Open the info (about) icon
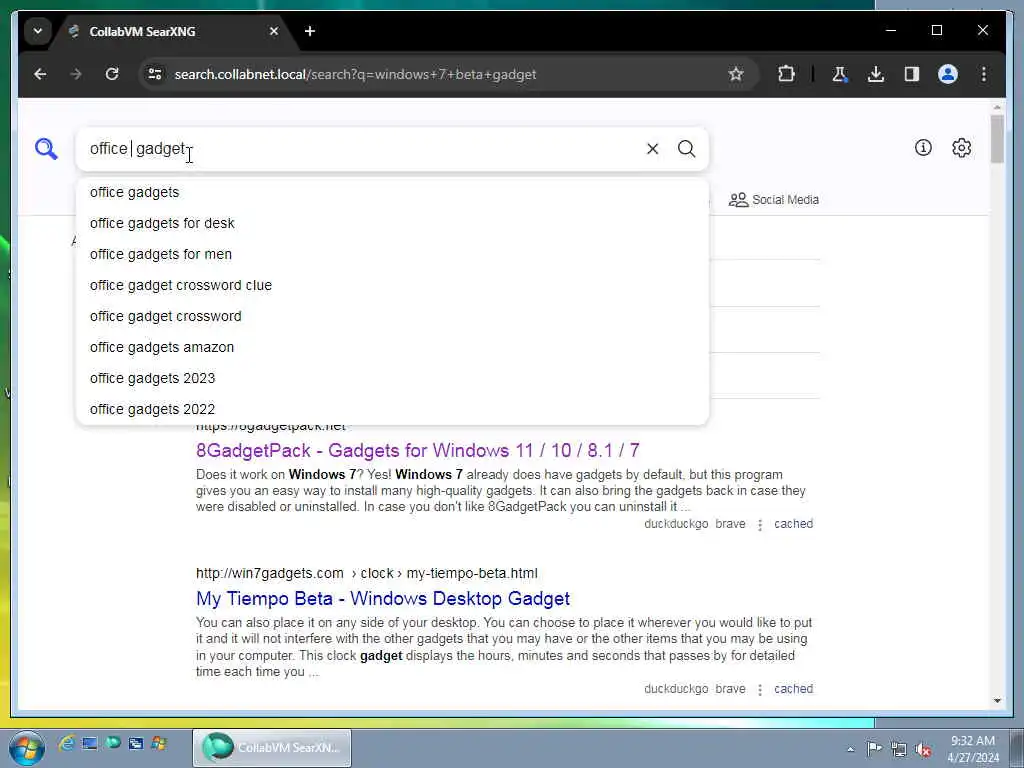Viewport: 1024px width, 768px height. [923, 148]
